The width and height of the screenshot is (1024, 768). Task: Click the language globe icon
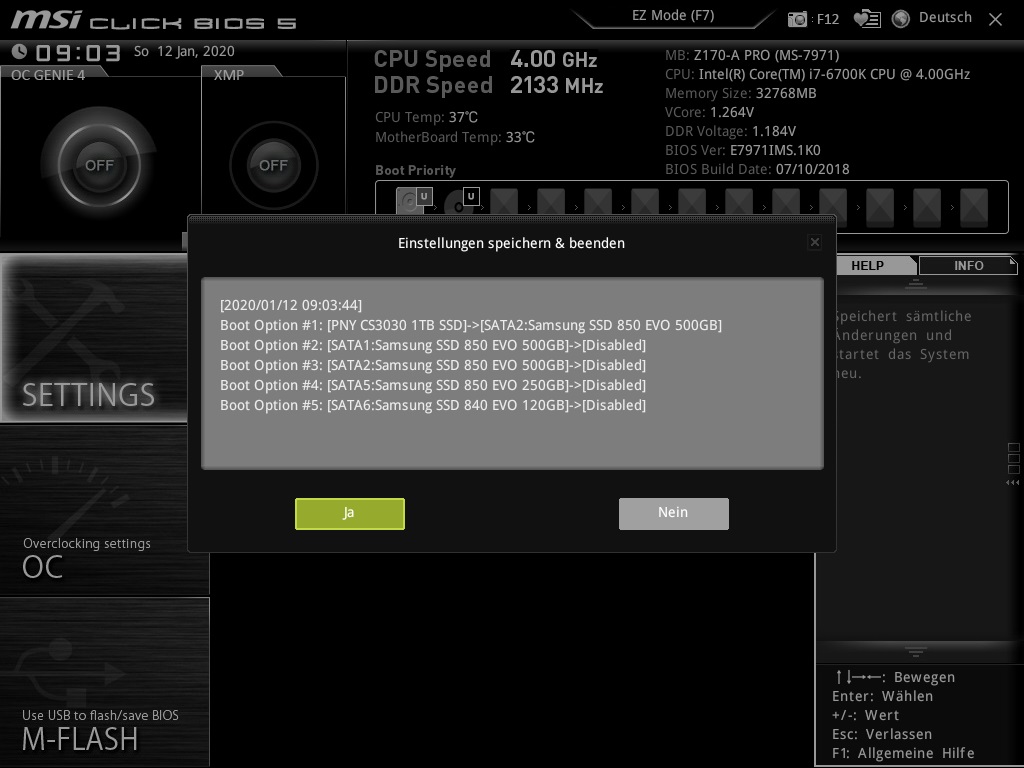tap(901, 19)
